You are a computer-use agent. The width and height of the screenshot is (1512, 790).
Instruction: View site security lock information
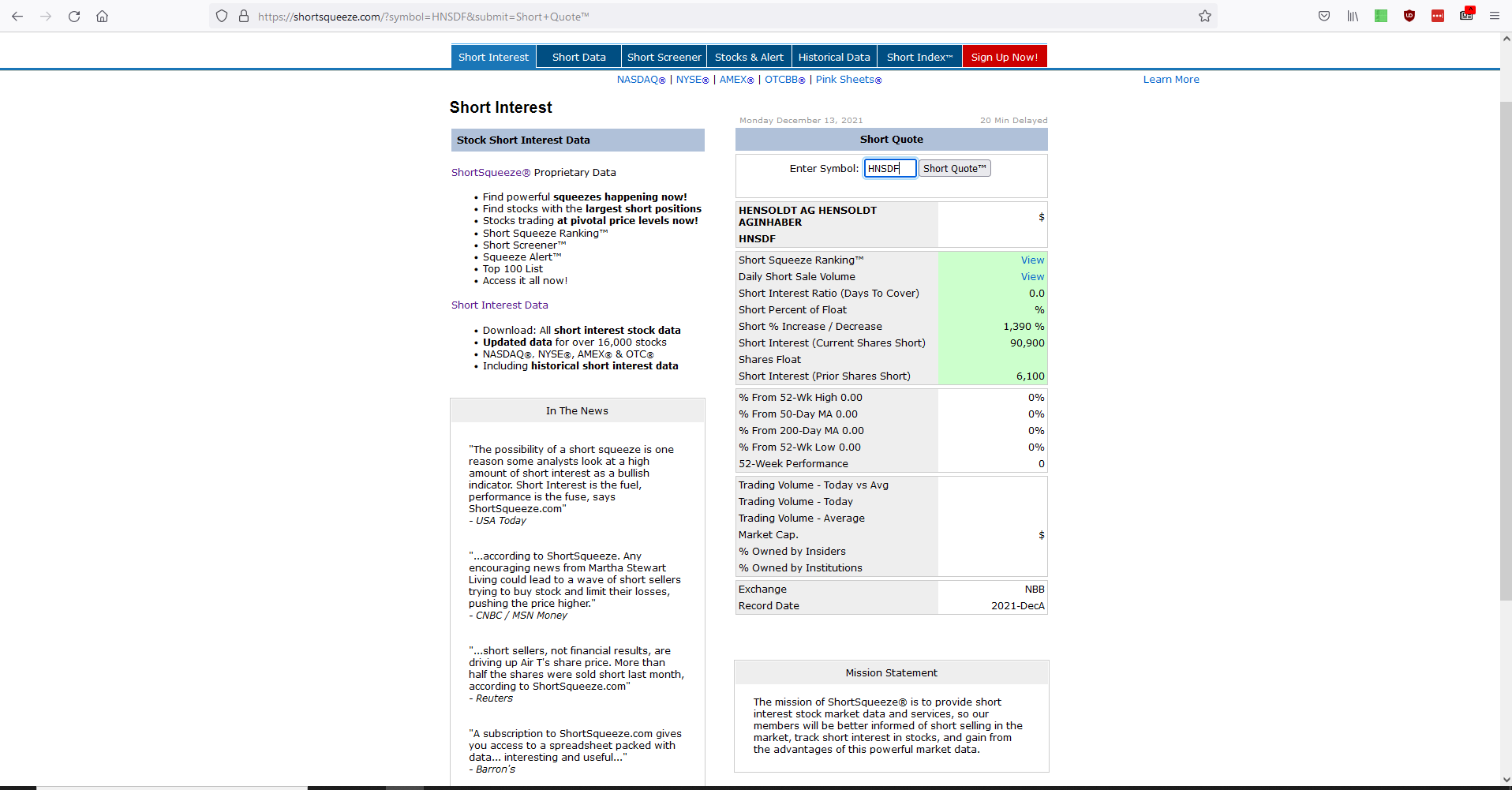click(x=244, y=16)
